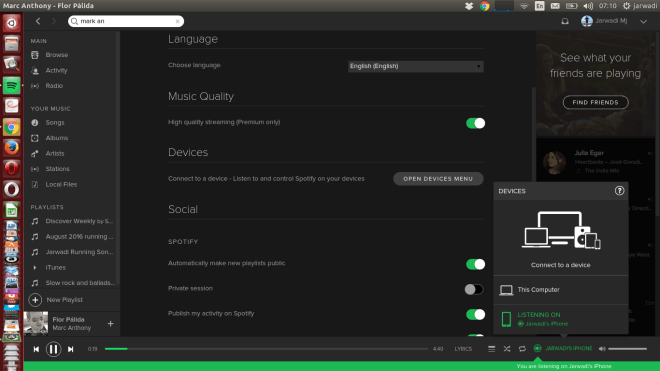Open Local Files in the sidebar
This screenshot has width=660, height=371.
61,184
